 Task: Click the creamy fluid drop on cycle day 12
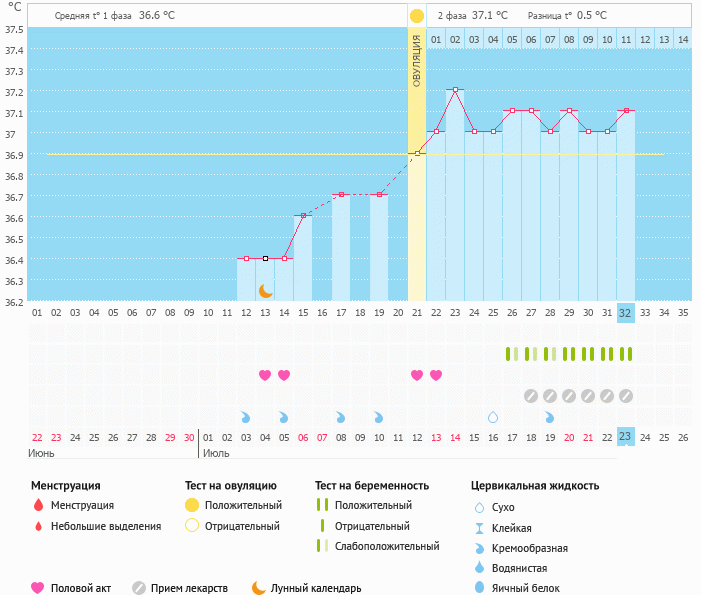[x=246, y=417]
